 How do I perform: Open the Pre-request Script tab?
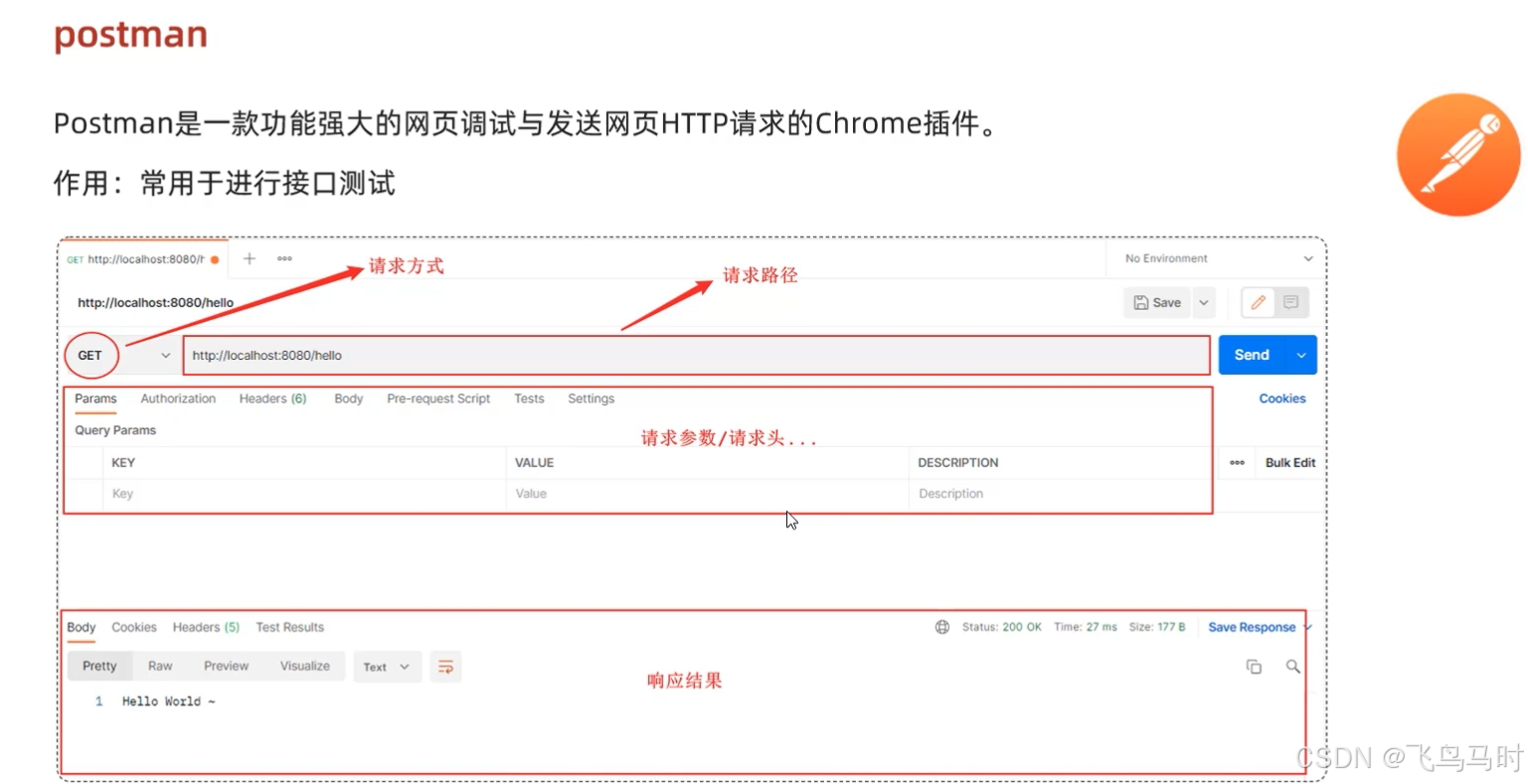438,398
